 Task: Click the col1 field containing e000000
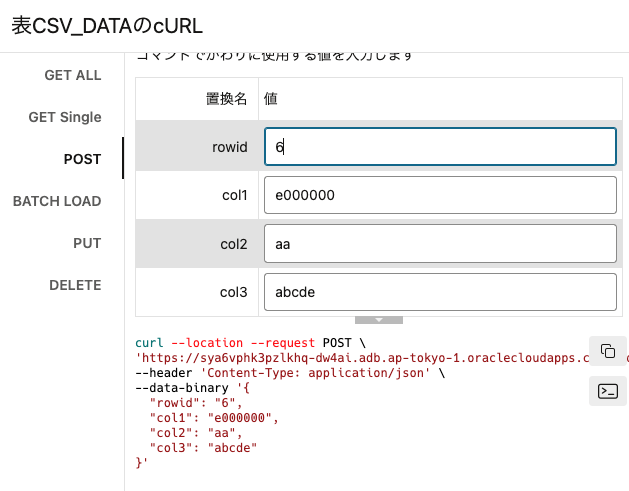pyautogui.click(x=440, y=195)
